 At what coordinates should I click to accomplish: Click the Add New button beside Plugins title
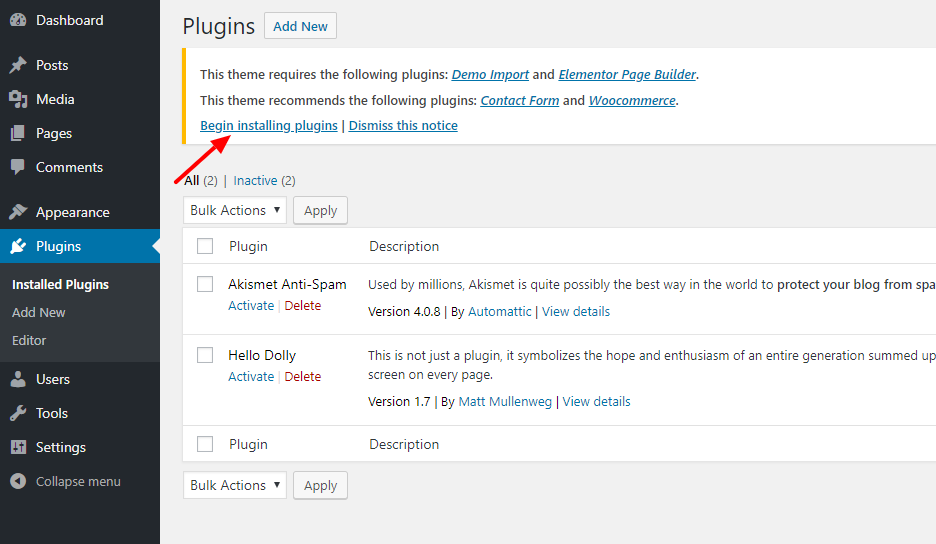[300, 26]
